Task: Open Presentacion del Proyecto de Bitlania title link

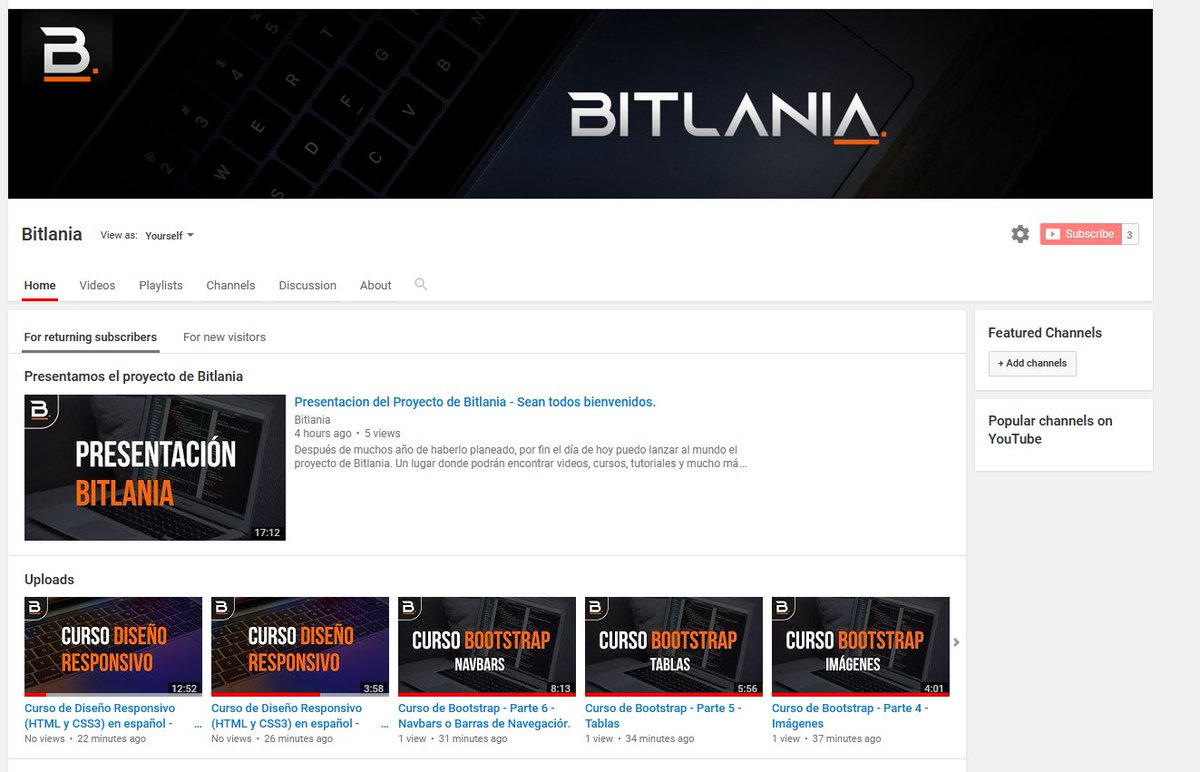Action: (x=475, y=402)
